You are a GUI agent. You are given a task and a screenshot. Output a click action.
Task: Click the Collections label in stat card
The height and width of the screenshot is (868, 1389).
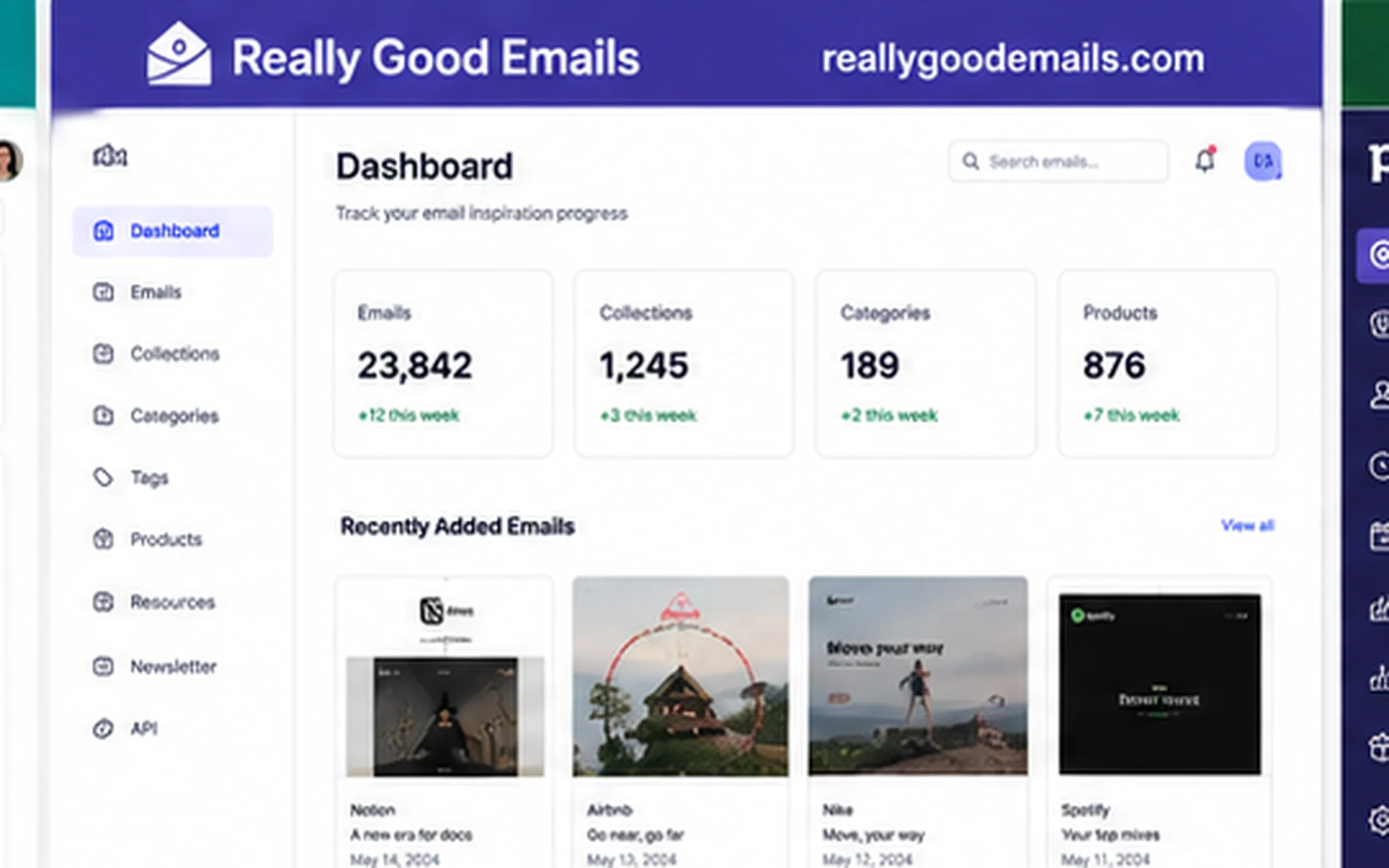point(646,313)
